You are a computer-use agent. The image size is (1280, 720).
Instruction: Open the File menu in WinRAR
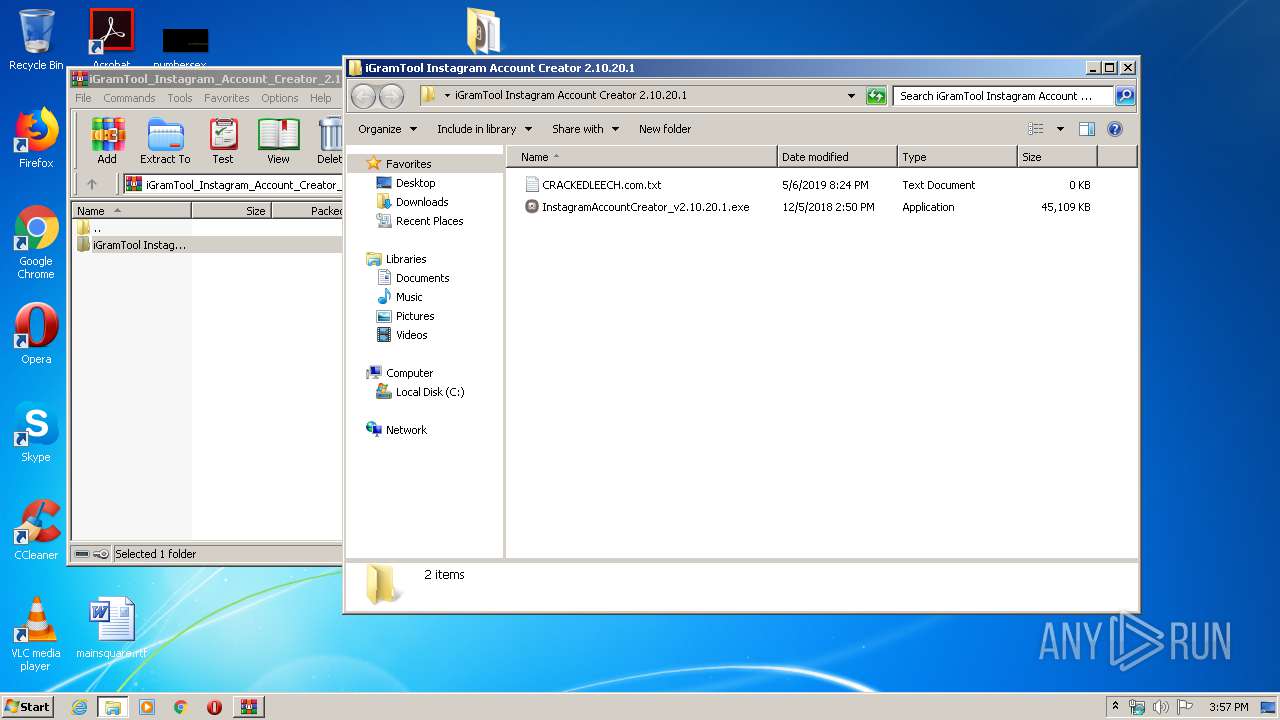click(x=83, y=98)
